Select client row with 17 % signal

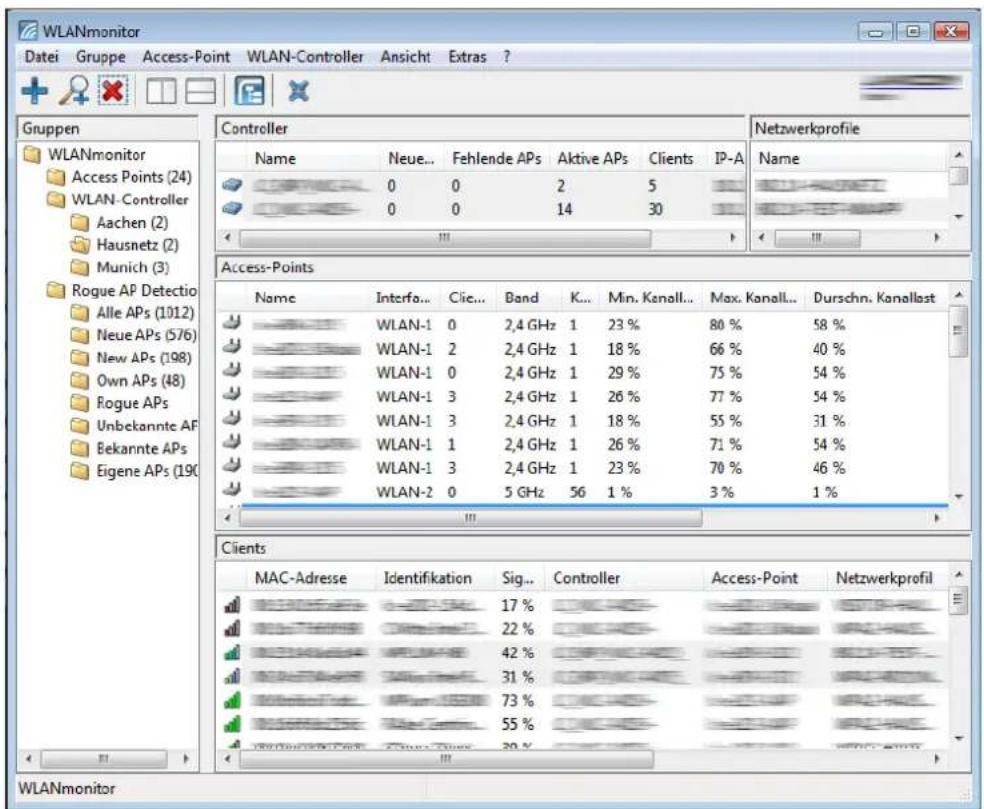pyautogui.click(x=584, y=605)
